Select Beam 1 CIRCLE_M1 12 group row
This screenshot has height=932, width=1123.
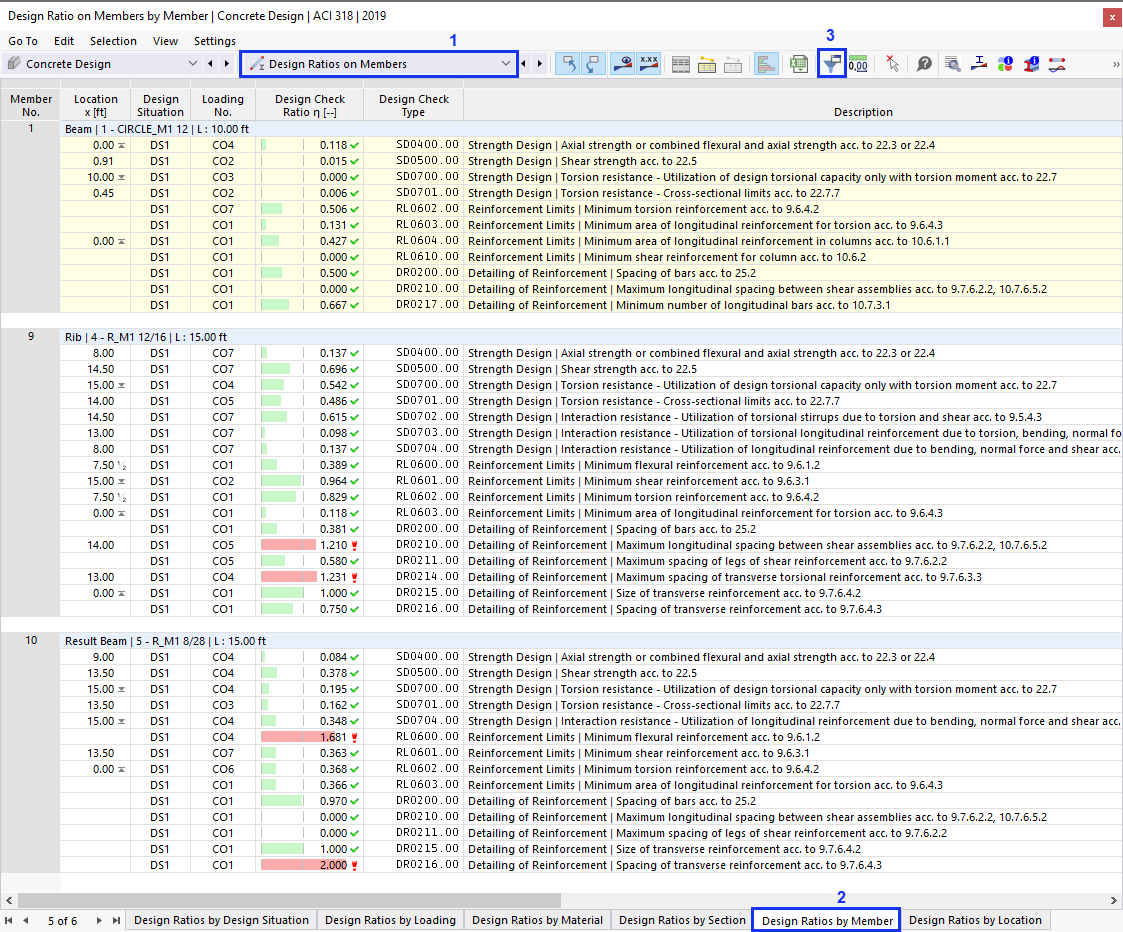pyautogui.click(x=591, y=129)
